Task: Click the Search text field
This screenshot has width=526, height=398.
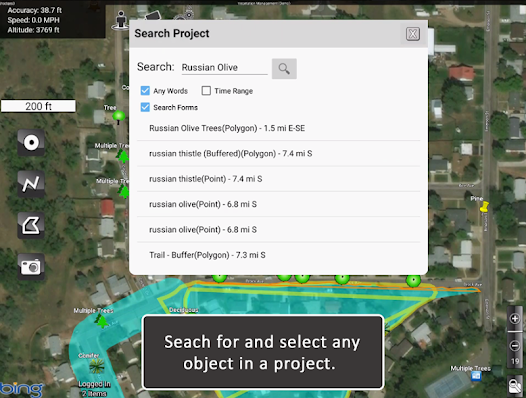Action: click(224, 68)
